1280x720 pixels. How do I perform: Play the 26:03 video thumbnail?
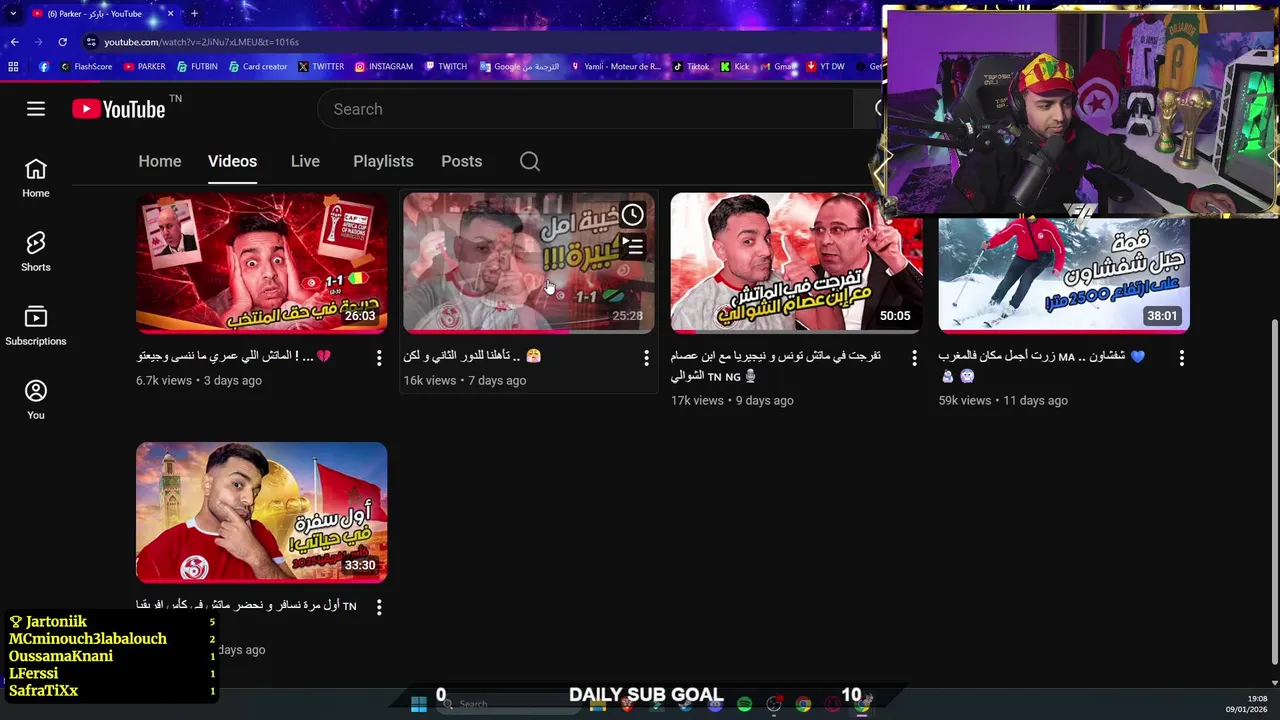pyautogui.click(x=261, y=262)
